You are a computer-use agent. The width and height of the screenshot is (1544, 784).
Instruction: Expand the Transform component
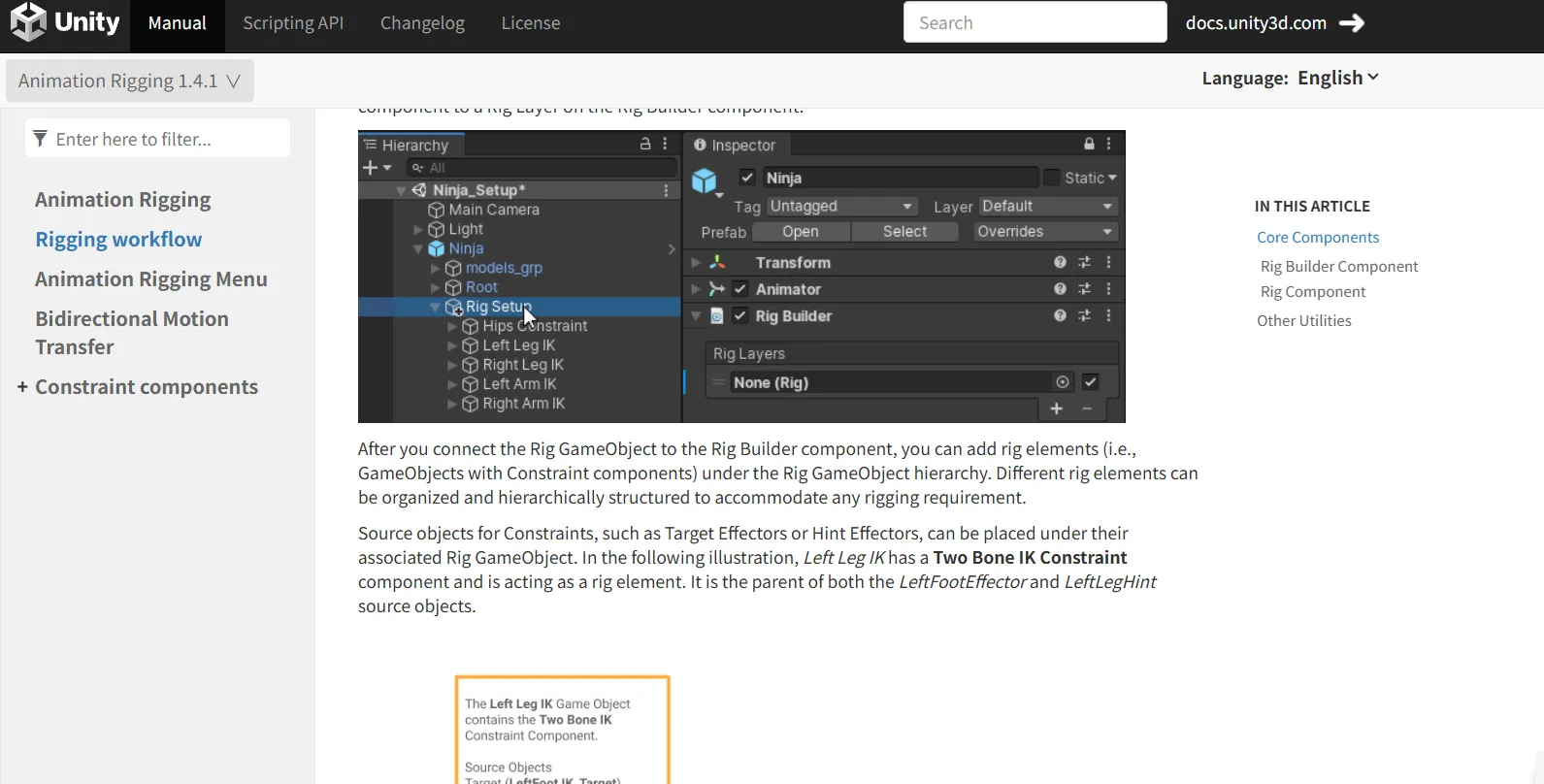coord(696,263)
